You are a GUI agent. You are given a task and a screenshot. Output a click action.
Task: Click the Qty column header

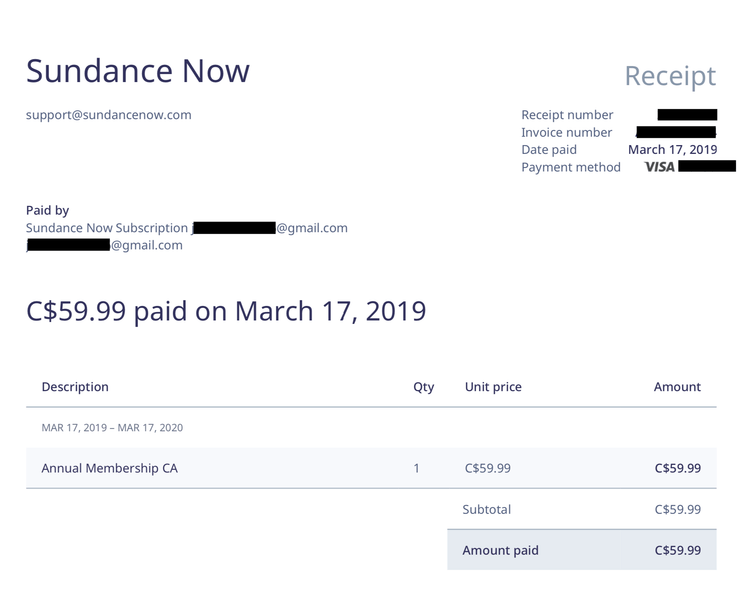(x=424, y=387)
